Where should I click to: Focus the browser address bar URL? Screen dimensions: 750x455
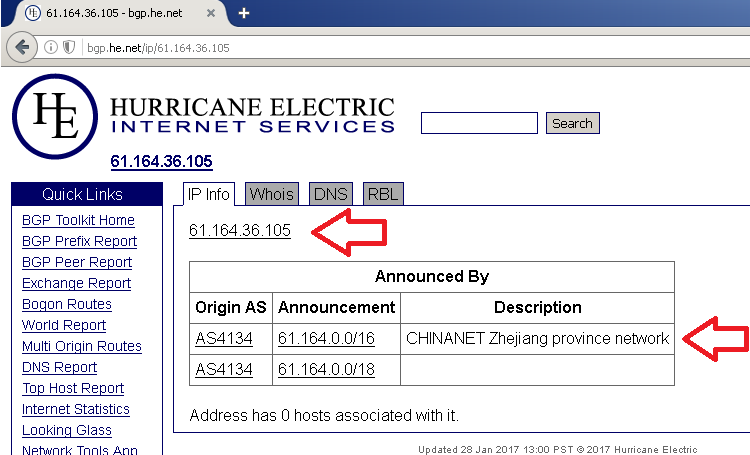158,48
